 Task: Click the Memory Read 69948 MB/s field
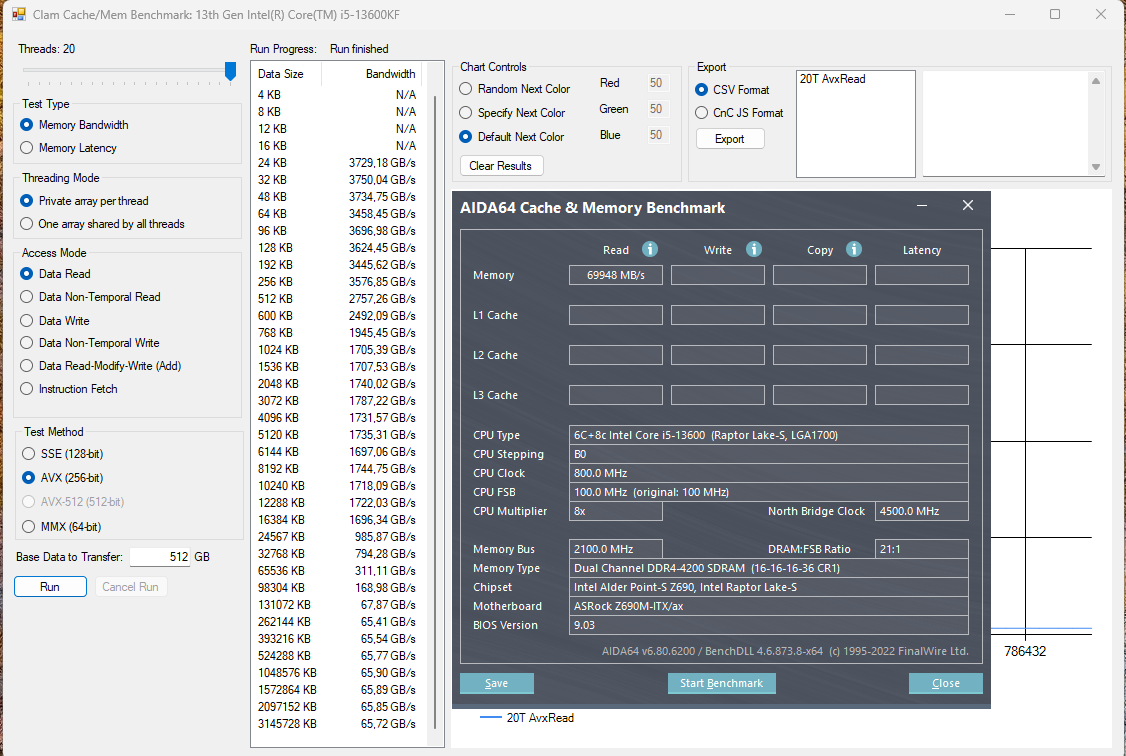click(x=615, y=275)
